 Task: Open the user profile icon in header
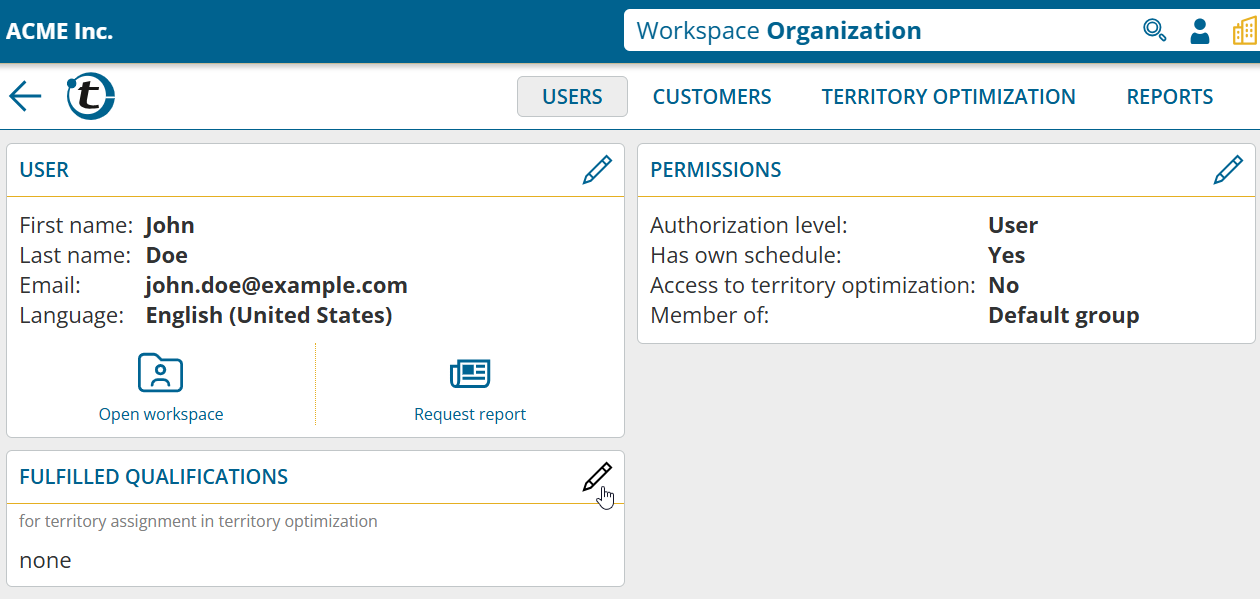click(x=1200, y=31)
